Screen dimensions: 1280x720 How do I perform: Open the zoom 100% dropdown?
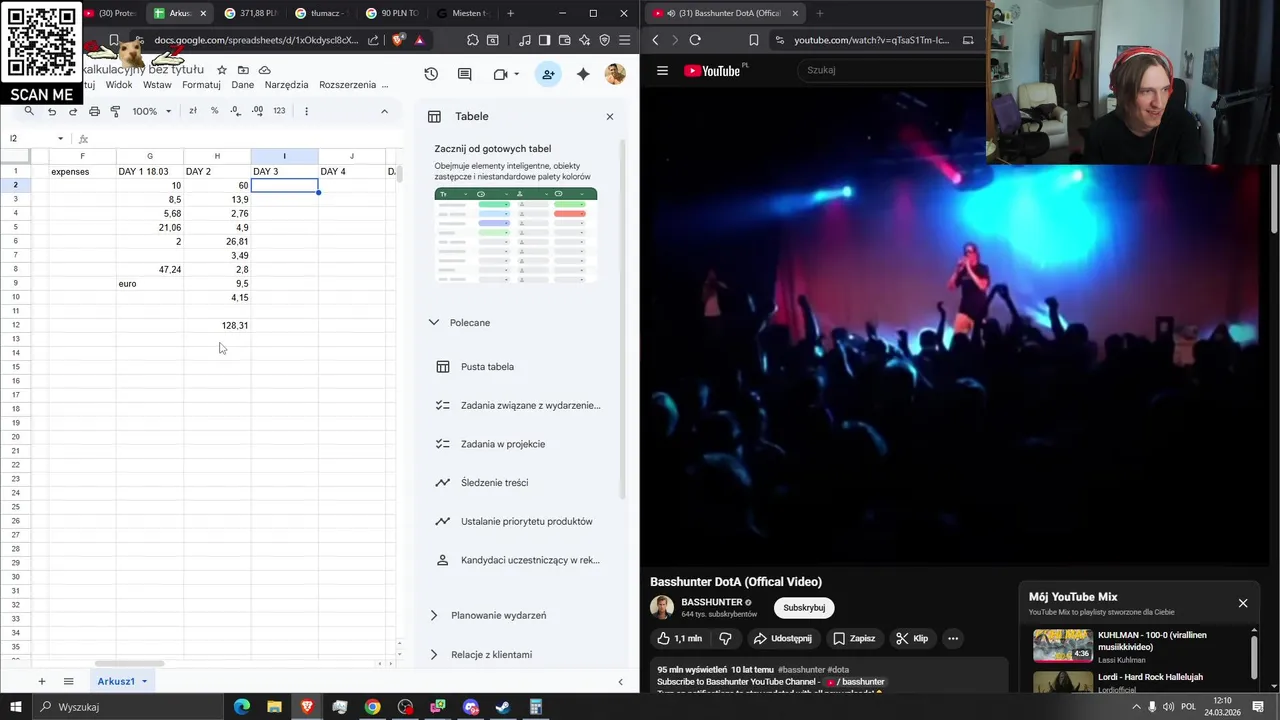click(152, 111)
